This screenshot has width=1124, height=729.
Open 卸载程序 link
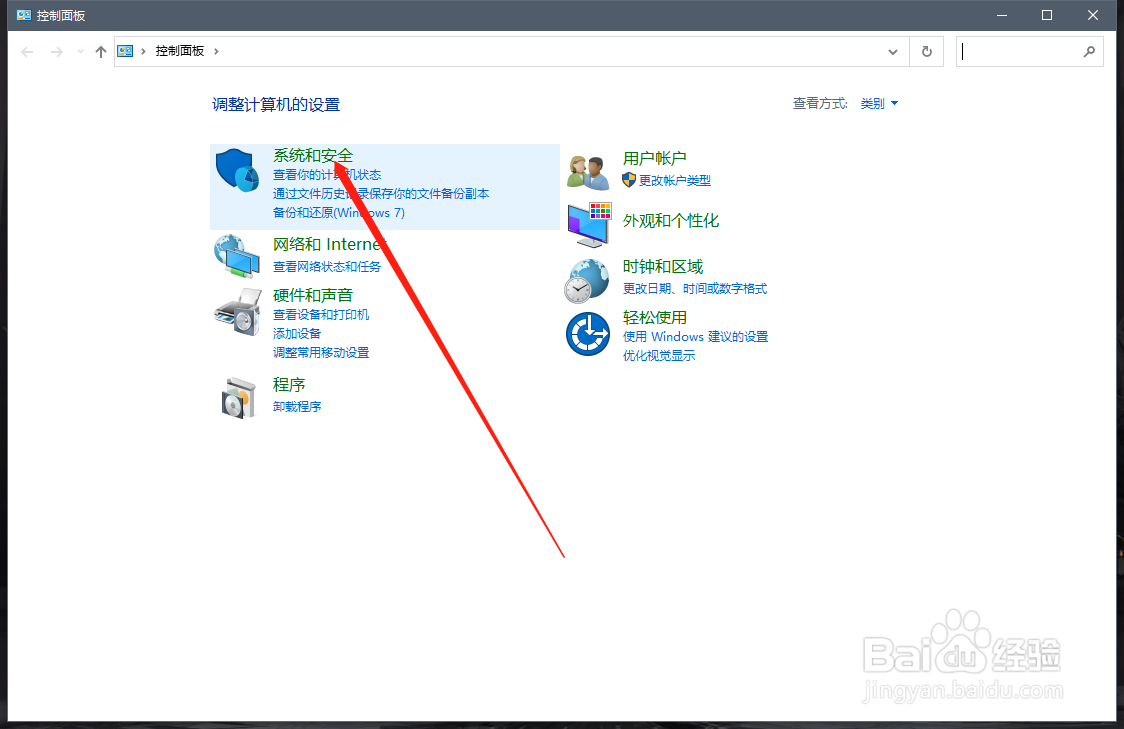296,406
